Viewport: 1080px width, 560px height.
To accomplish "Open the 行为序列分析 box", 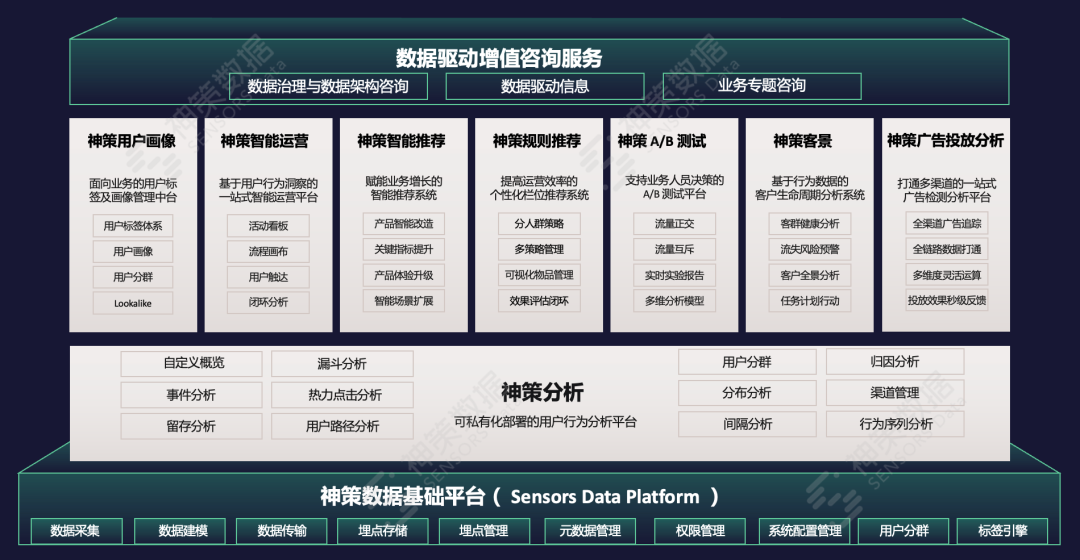I will point(895,424).
